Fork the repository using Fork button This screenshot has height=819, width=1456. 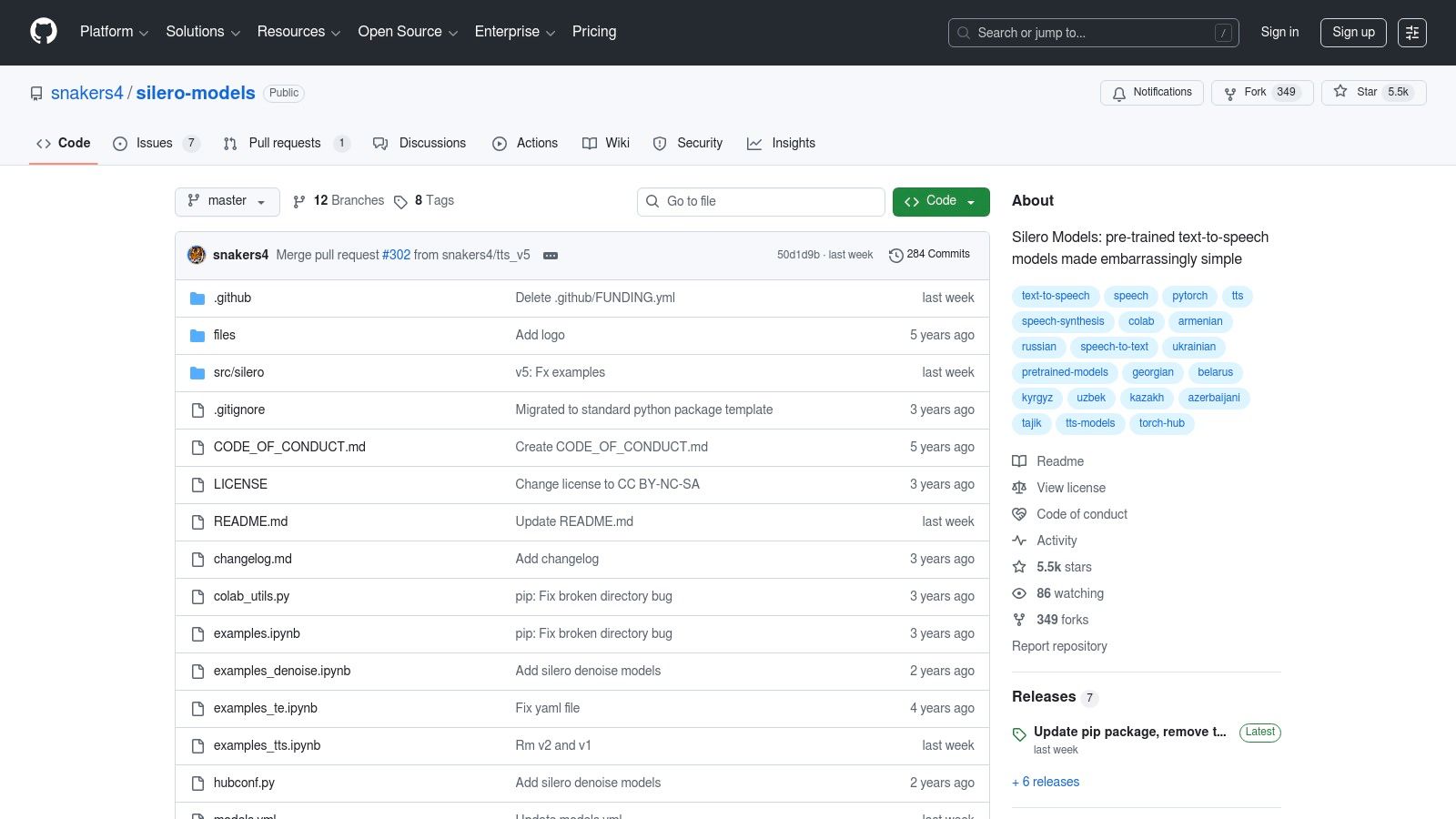(x=1260, y=93)
